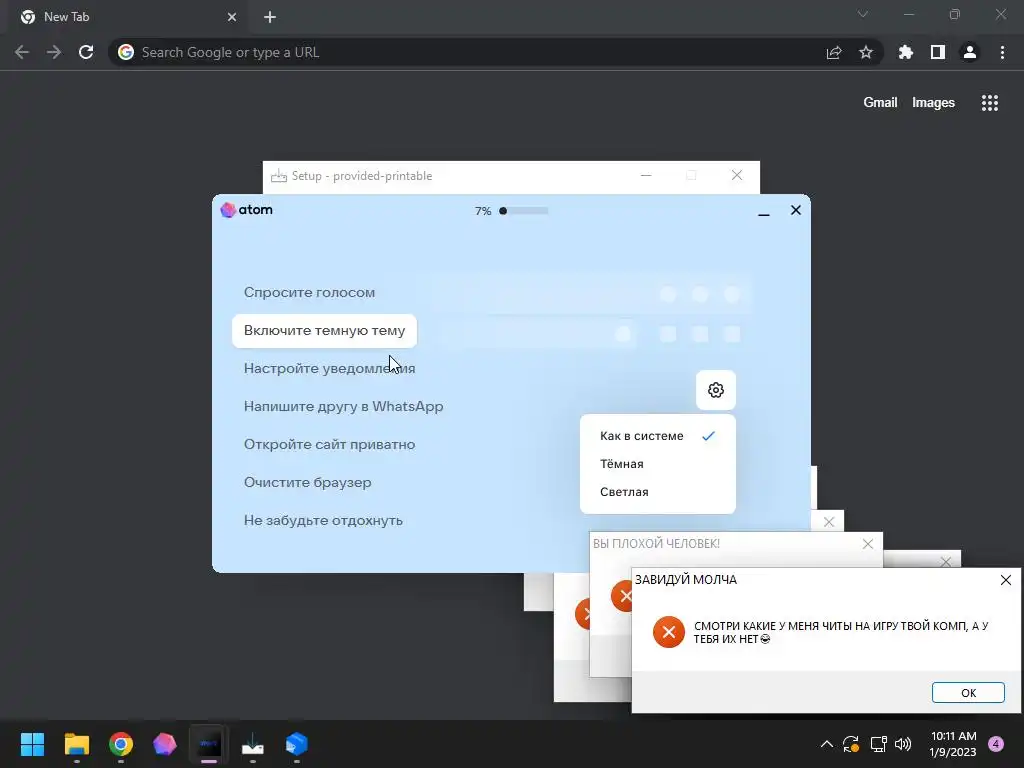Click the sync status tray icon

851,744
